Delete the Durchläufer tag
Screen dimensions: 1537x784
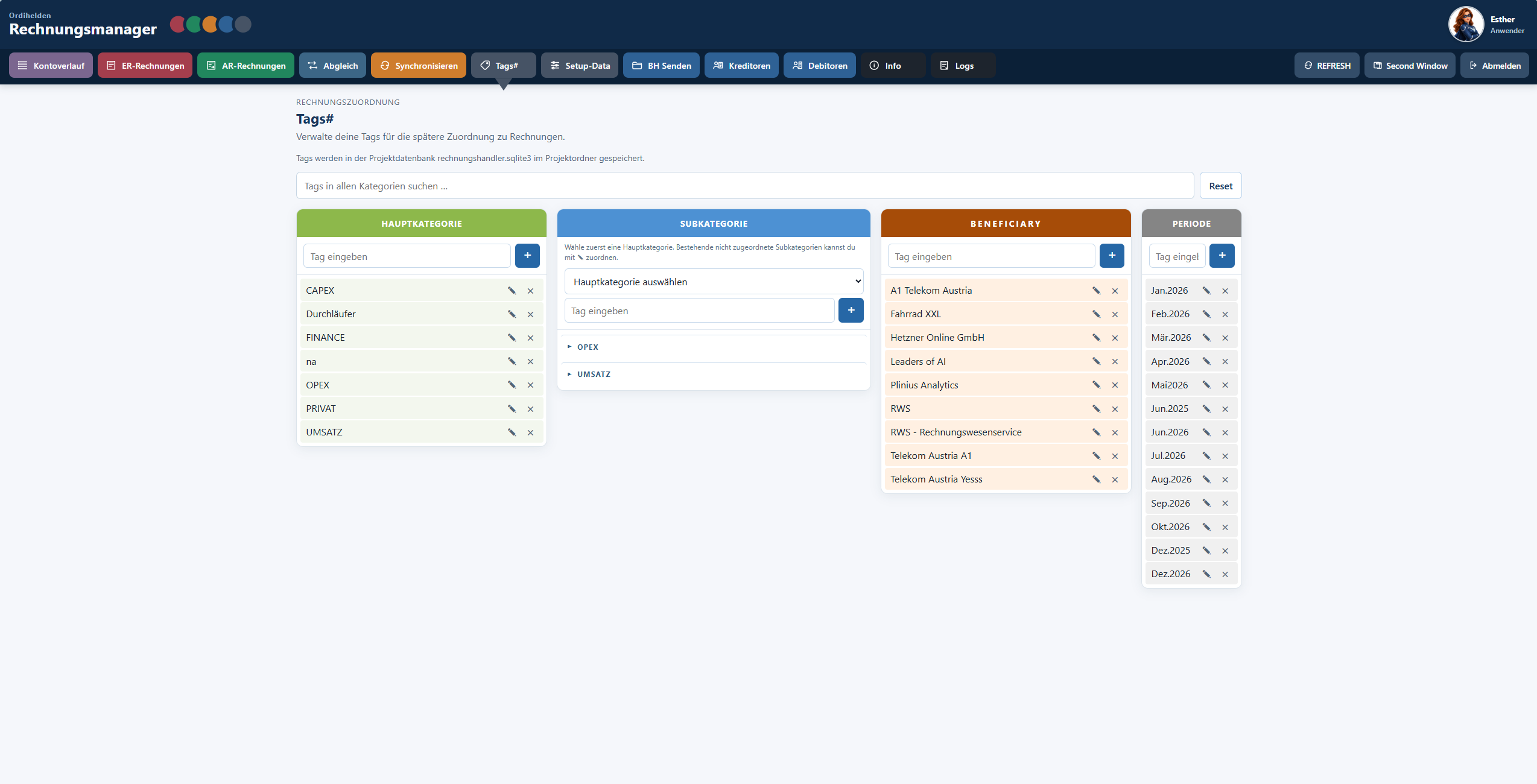click(x=530, y=314)
